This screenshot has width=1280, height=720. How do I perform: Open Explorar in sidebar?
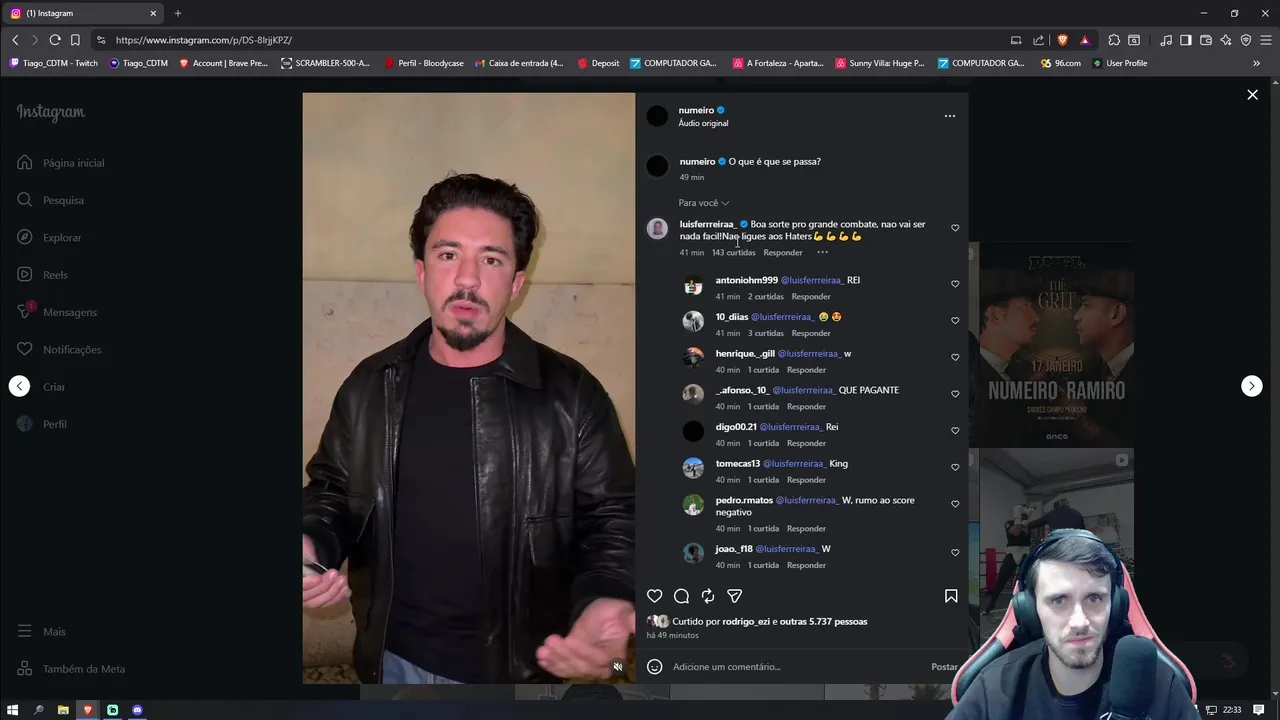click(x=49, y=238)
